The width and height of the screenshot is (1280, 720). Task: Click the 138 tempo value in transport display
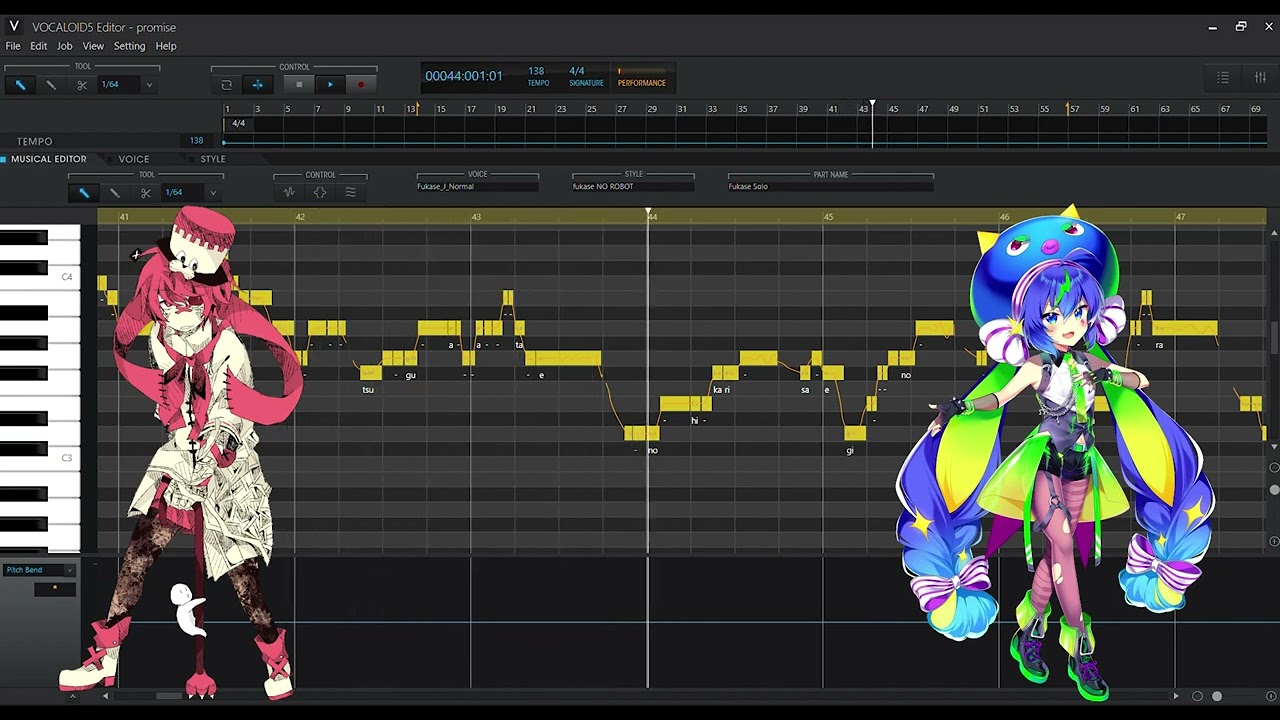[x=537, y=71]
